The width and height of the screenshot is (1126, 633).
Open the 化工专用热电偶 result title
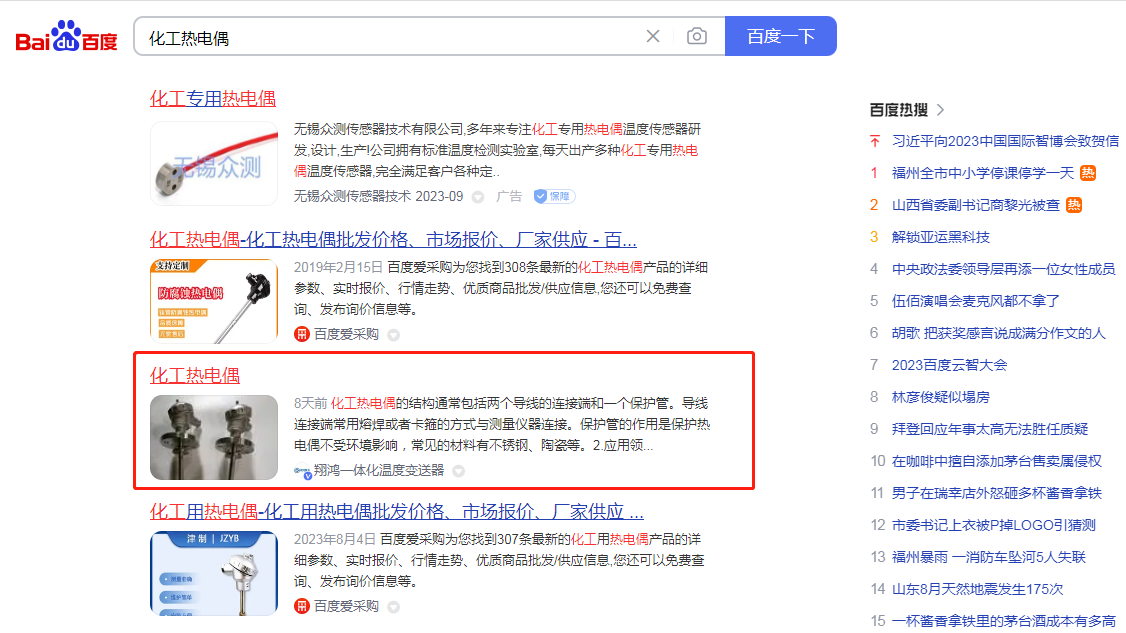click(213, 98)
